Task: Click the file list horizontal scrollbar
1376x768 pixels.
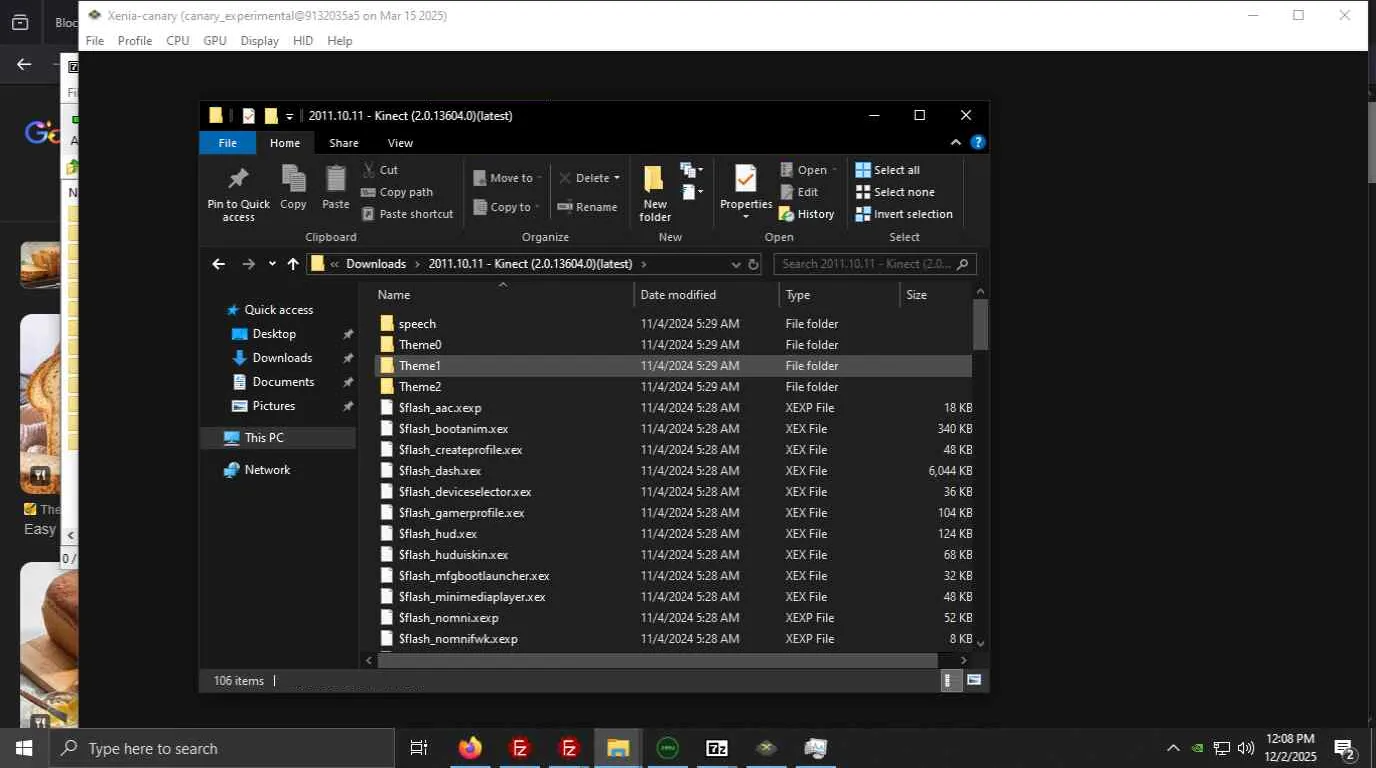Action: [x=657, y=660]
